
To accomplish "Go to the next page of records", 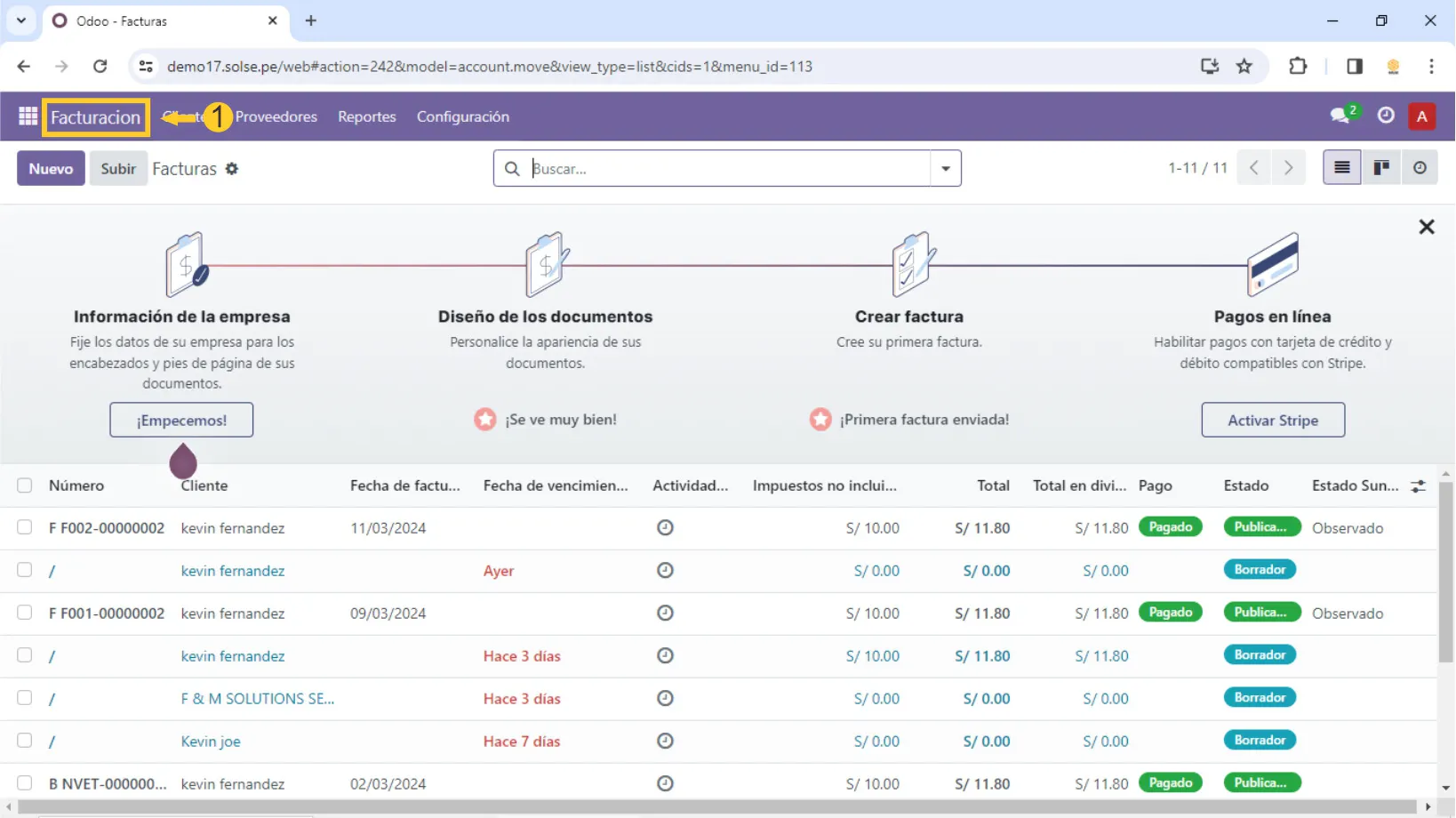I will click(1288, 168).
